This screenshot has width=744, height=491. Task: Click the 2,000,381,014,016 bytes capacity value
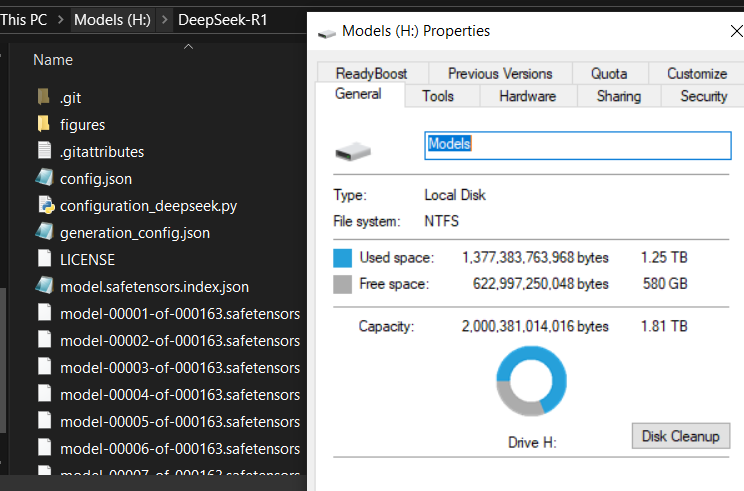coord(535,326)
